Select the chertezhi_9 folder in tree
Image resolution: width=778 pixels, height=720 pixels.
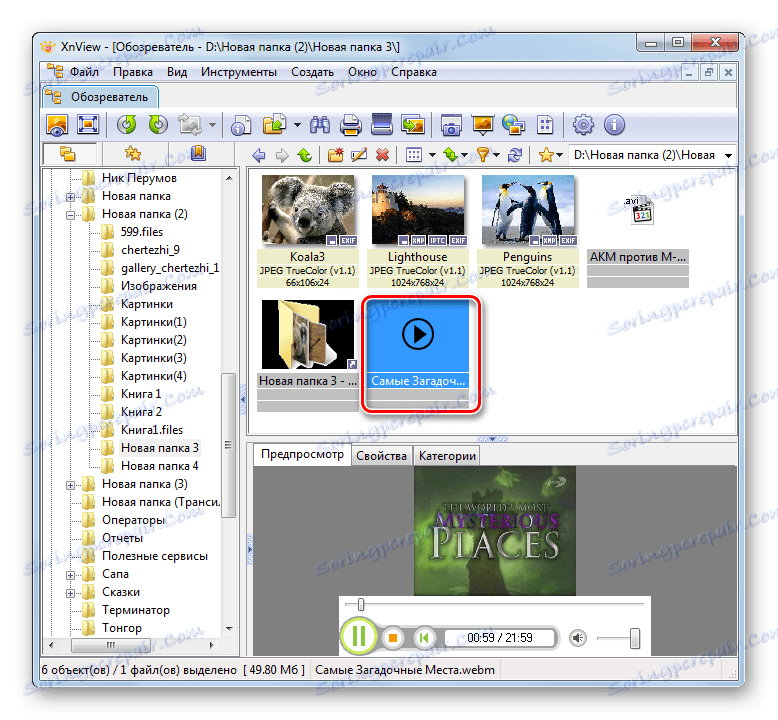[x=150, y=250]
